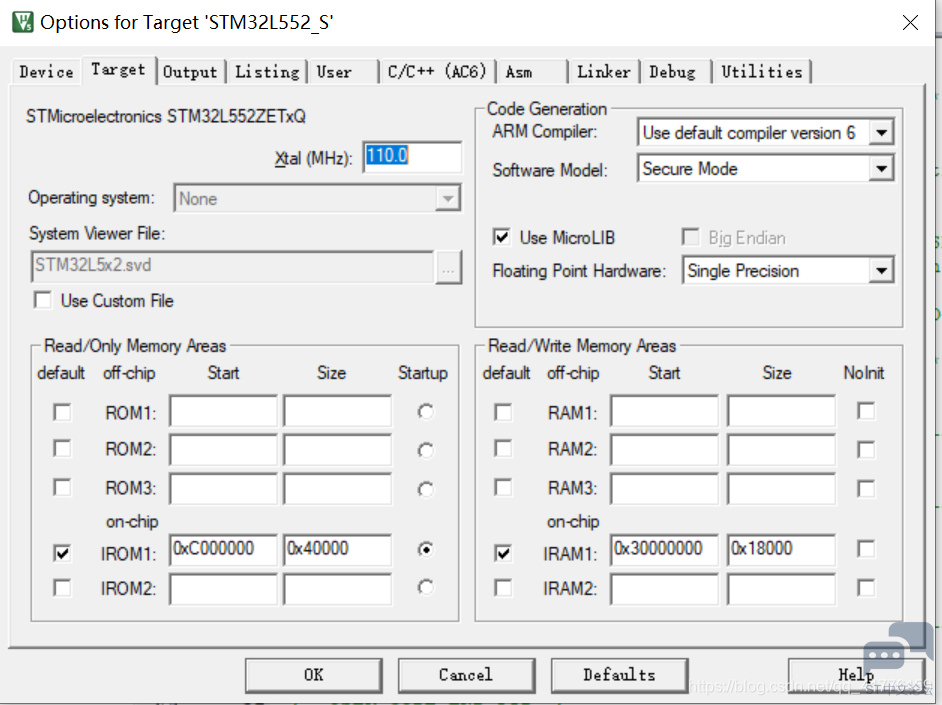The width and height of the screenshot is (942, 705).
Task: Toggle the IRAM1 default checkbox
Action: click(x=503, y=552)
